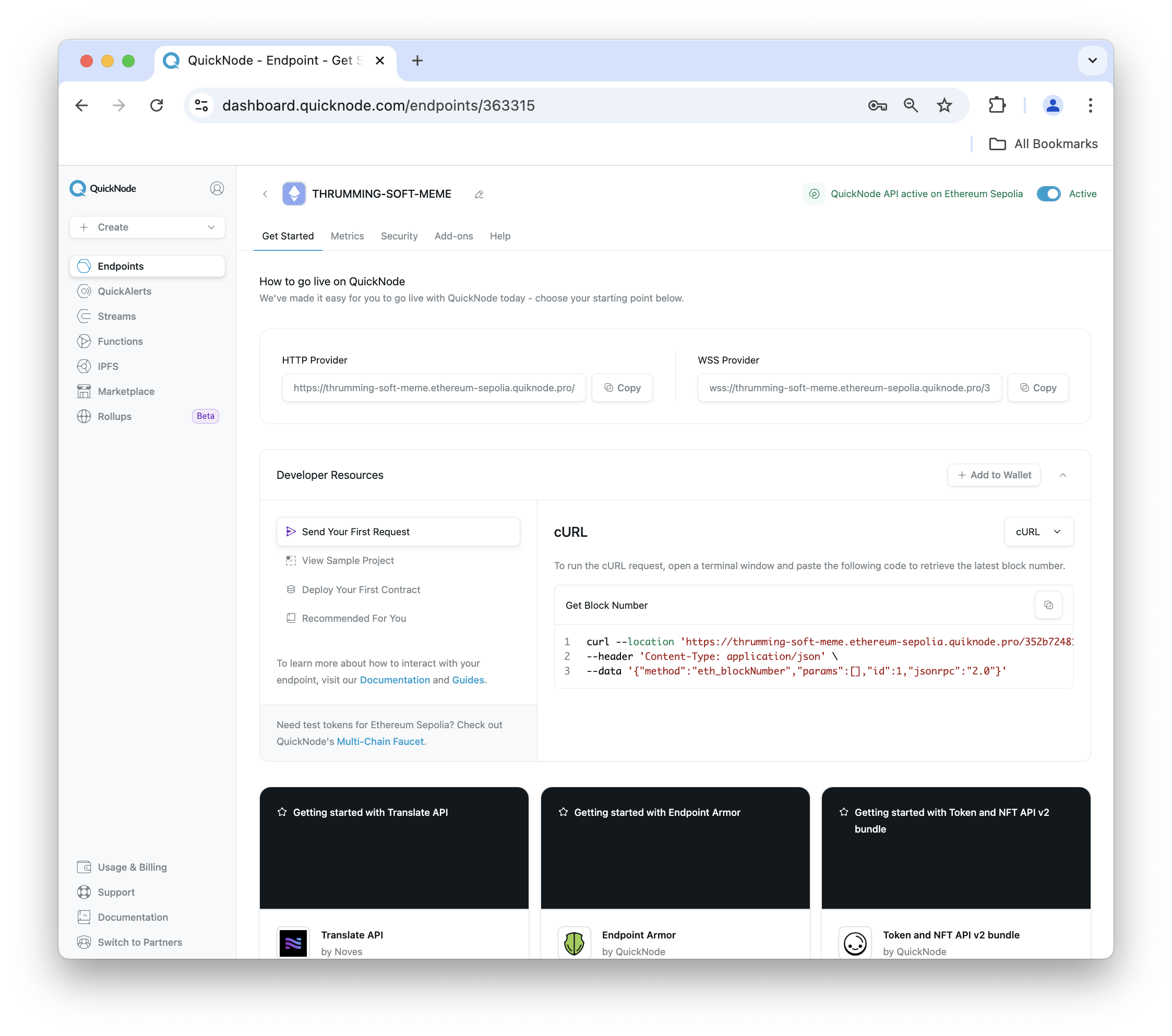Click the QuickAlerts sidebar icon
The image size is (1172, 1036).
tap(83, 291)
